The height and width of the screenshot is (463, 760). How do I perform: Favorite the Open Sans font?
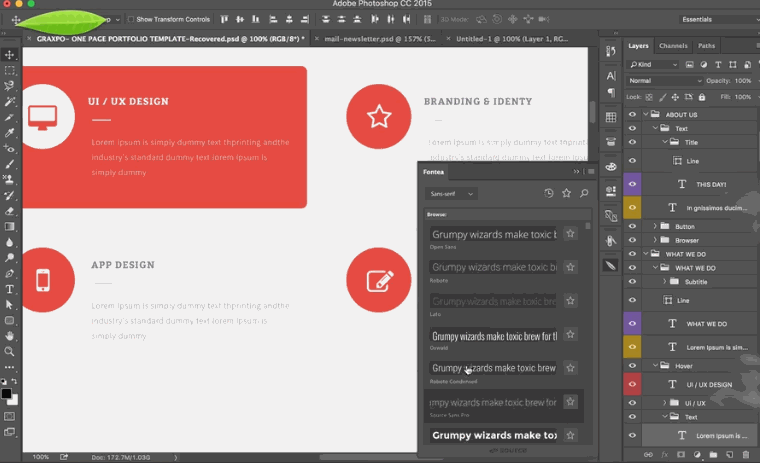click(x=570, y=234)
